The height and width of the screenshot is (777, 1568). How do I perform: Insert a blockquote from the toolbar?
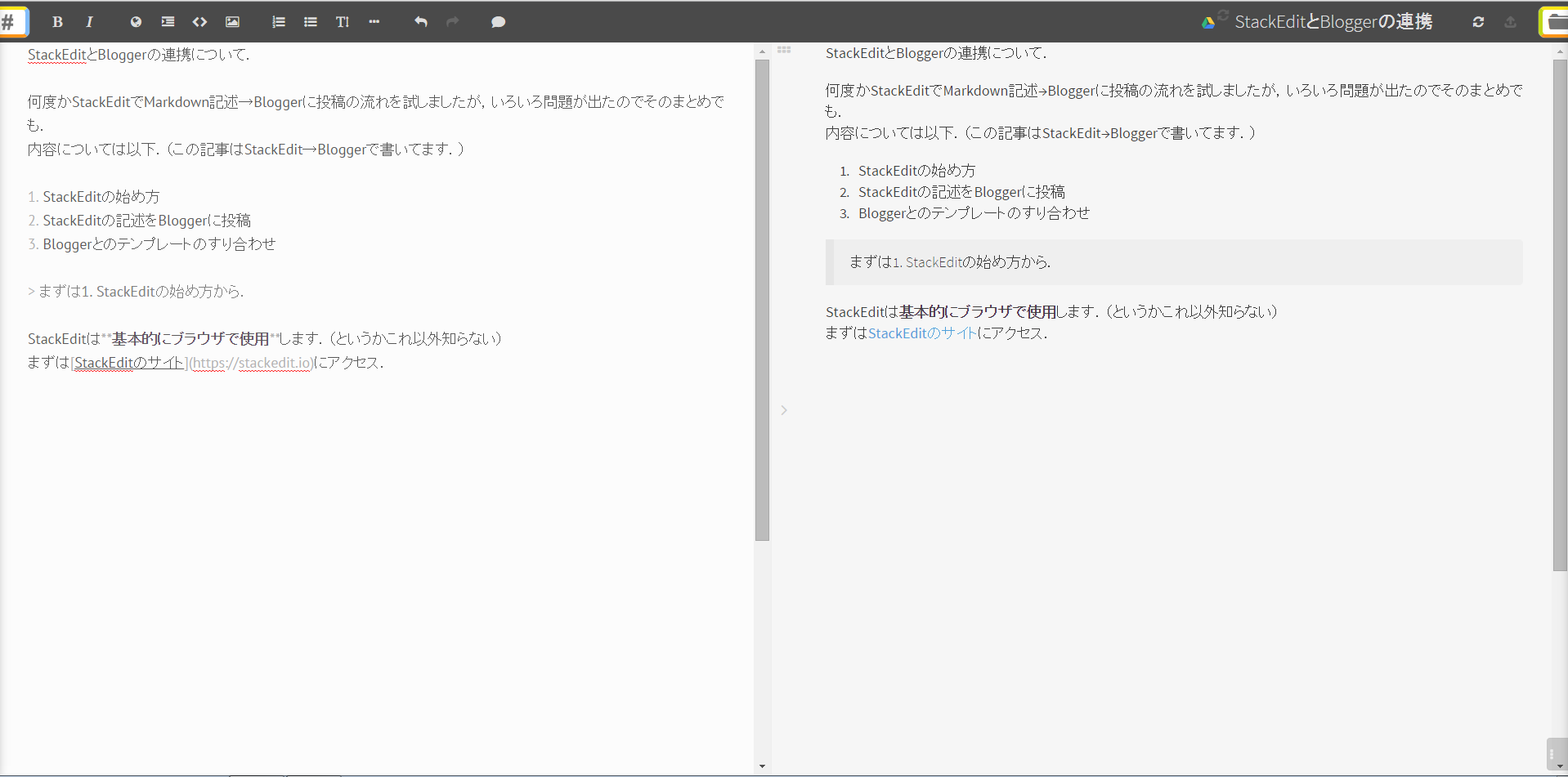168,22
